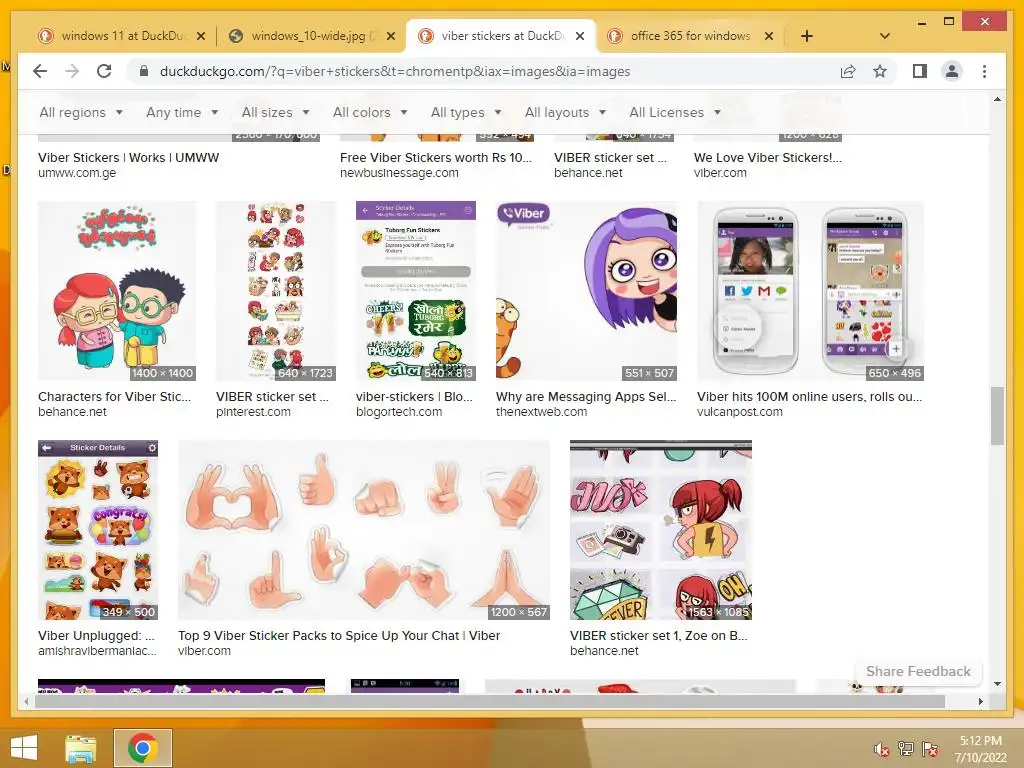Expand the All Licenses filter
Screen dimensions: 1024x768
[x=675, y=112]
